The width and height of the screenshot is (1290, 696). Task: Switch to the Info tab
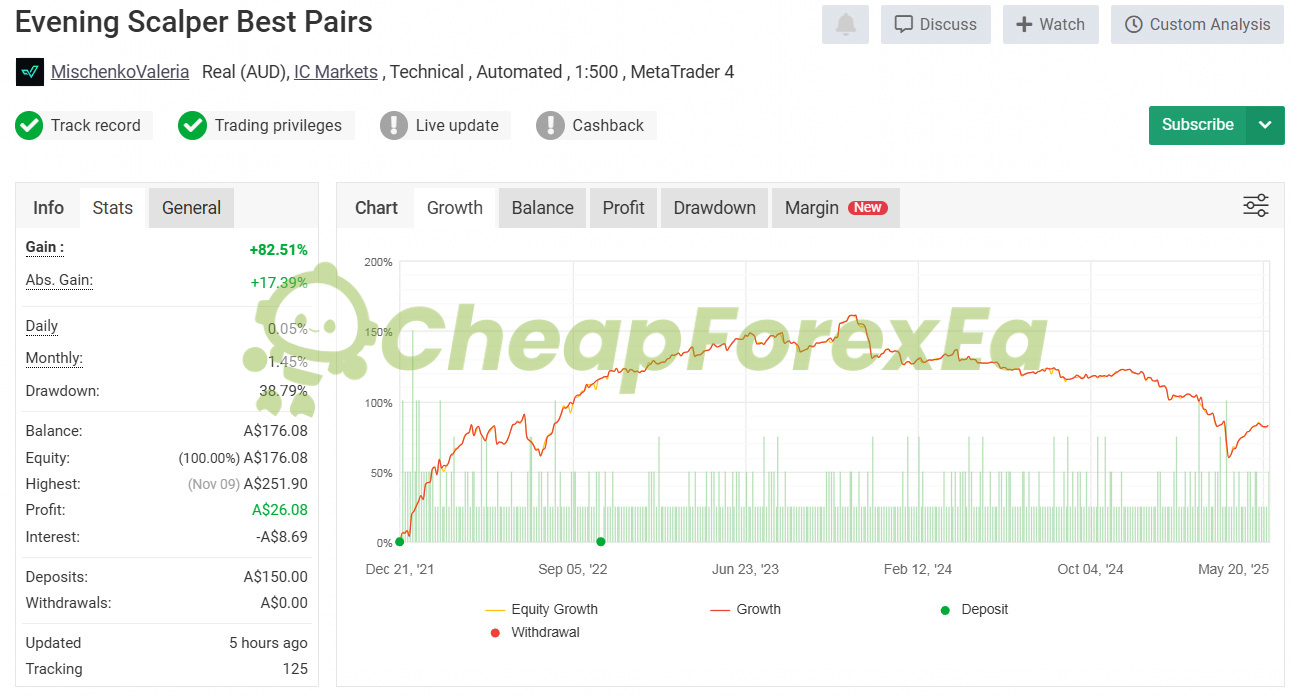48,208
